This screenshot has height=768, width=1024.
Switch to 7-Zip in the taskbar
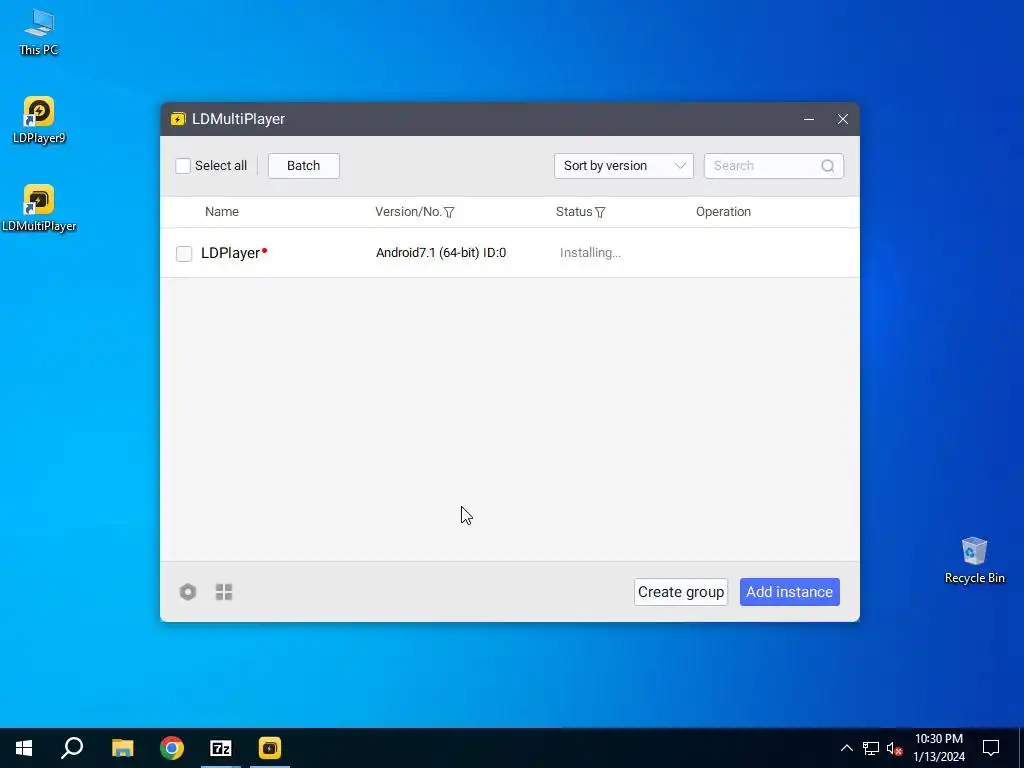point(221,748)
